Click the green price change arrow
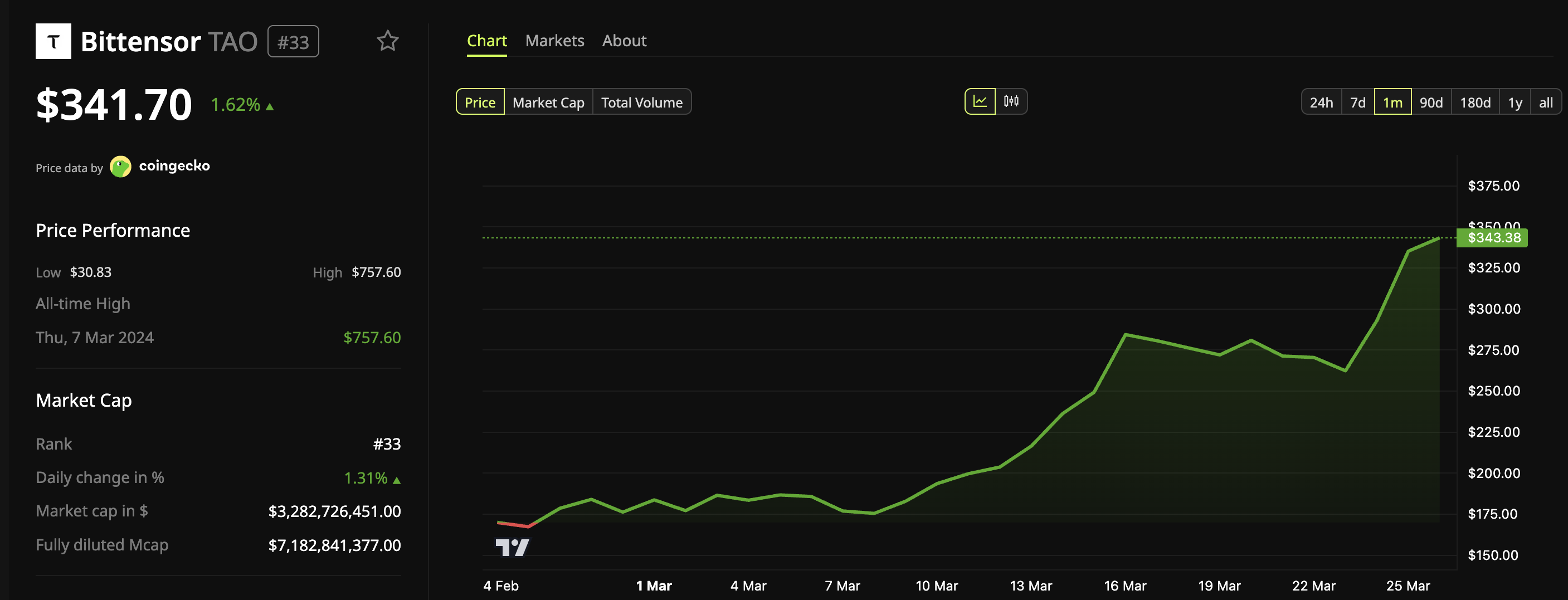The image size is (1568, 600). (270, 107)
